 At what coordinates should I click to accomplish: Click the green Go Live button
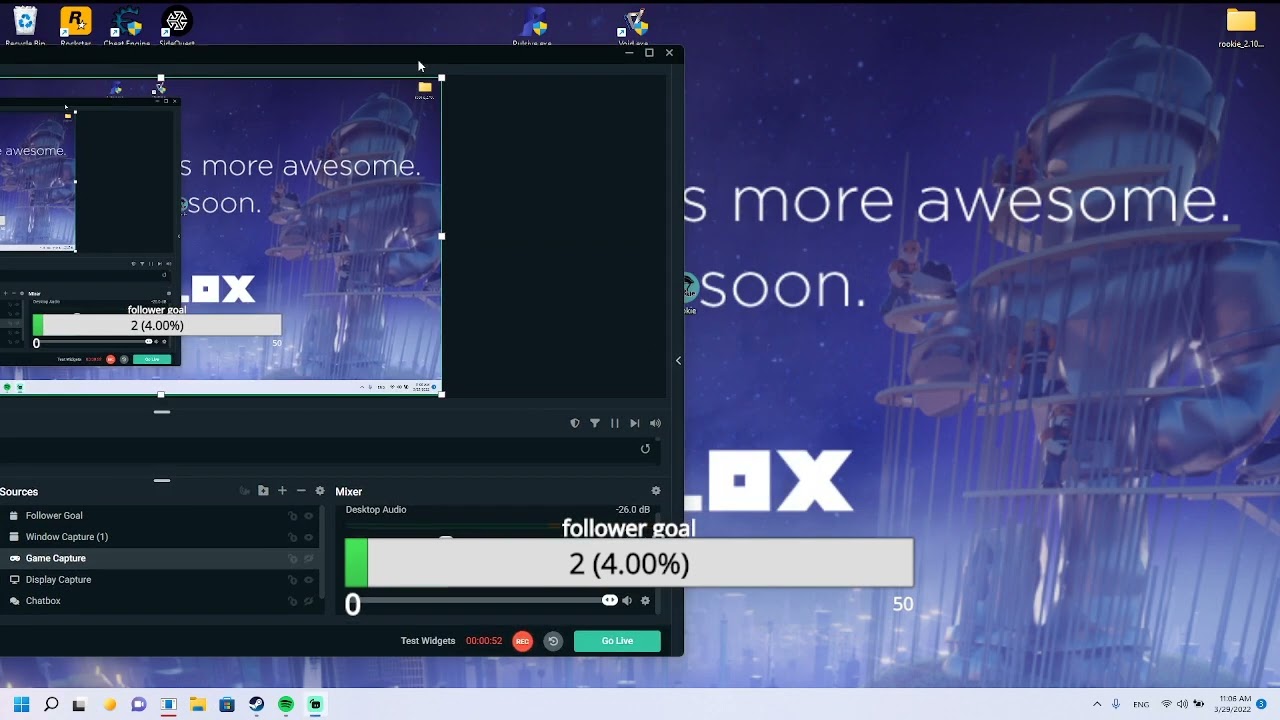pyautogui.click(x=617, y=641)
